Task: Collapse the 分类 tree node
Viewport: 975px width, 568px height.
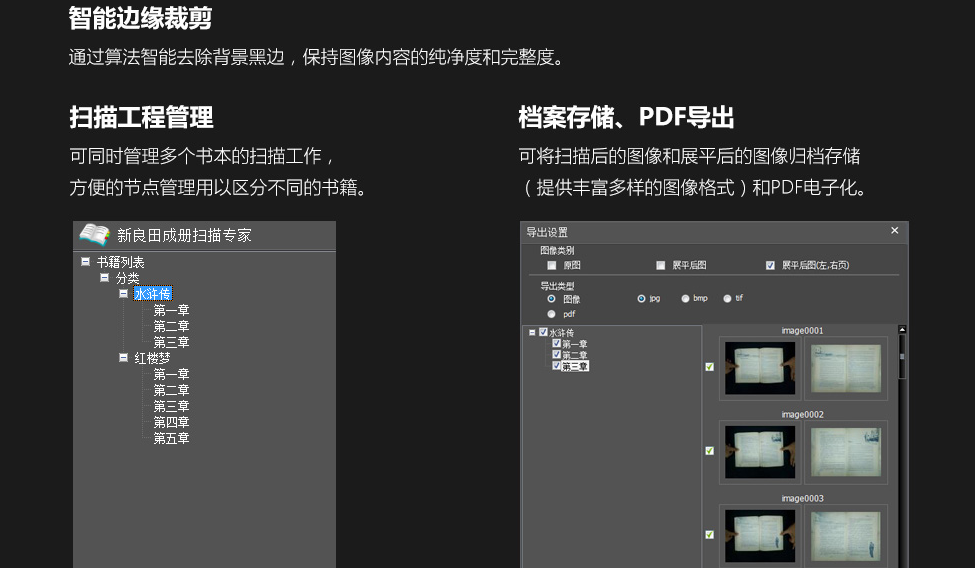Action: click(105, 278)
